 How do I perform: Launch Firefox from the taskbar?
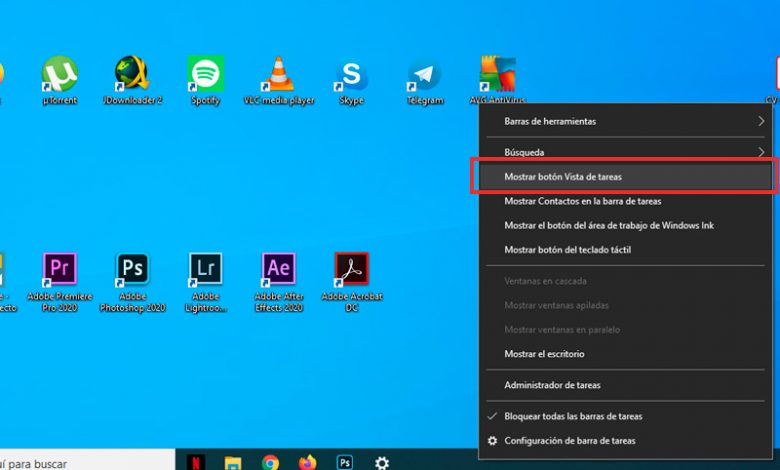[x=307, y=463]
